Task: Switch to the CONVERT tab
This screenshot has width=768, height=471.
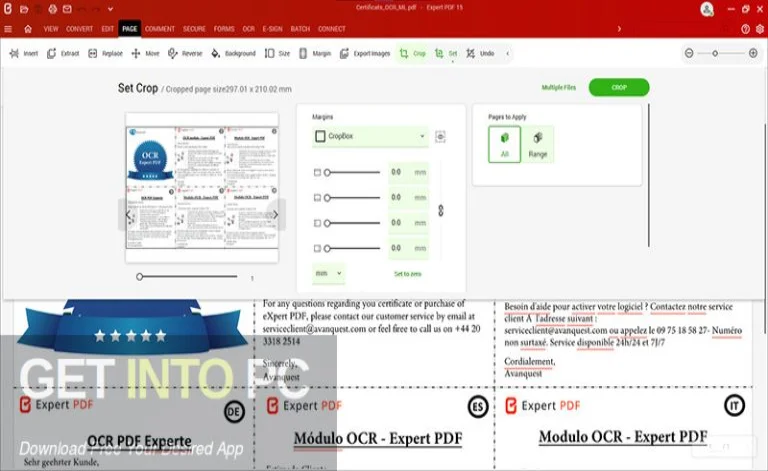Action: [79, 29]
